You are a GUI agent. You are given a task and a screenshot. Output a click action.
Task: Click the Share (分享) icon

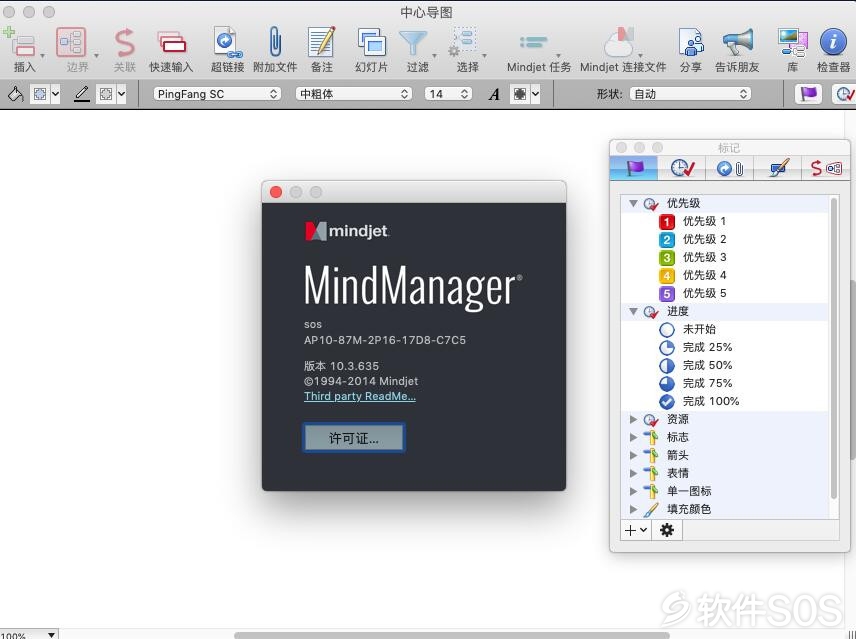691,43
